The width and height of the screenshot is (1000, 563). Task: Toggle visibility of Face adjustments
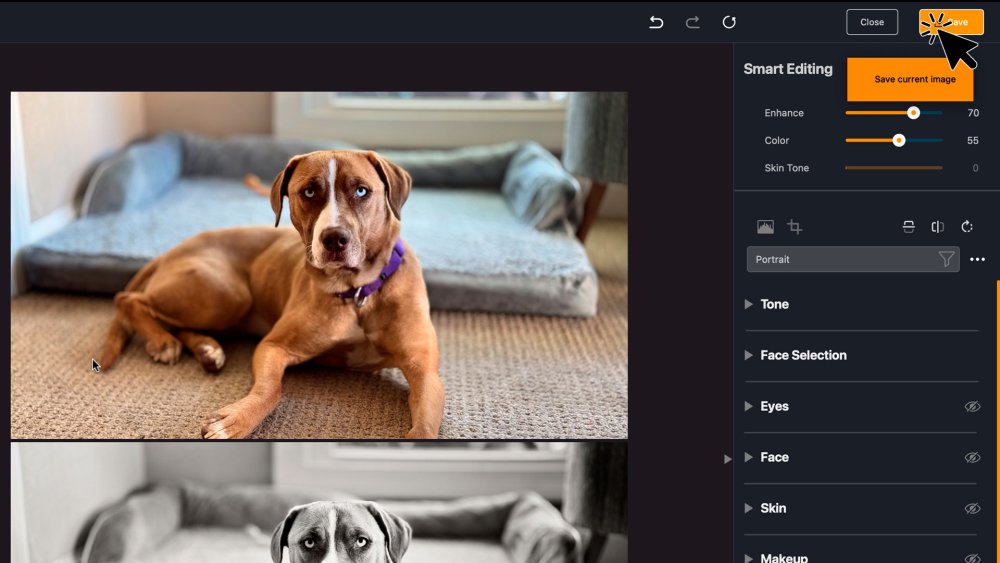pyautogui.click(x=972, y=457)
